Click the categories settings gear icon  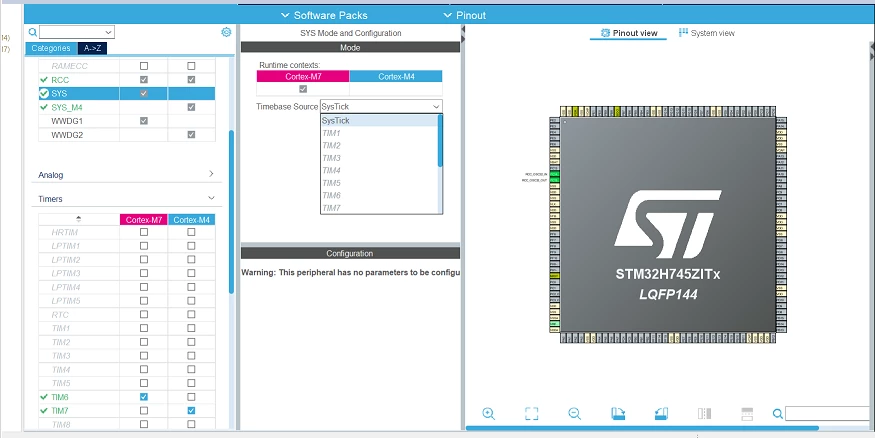click(226, 32)
